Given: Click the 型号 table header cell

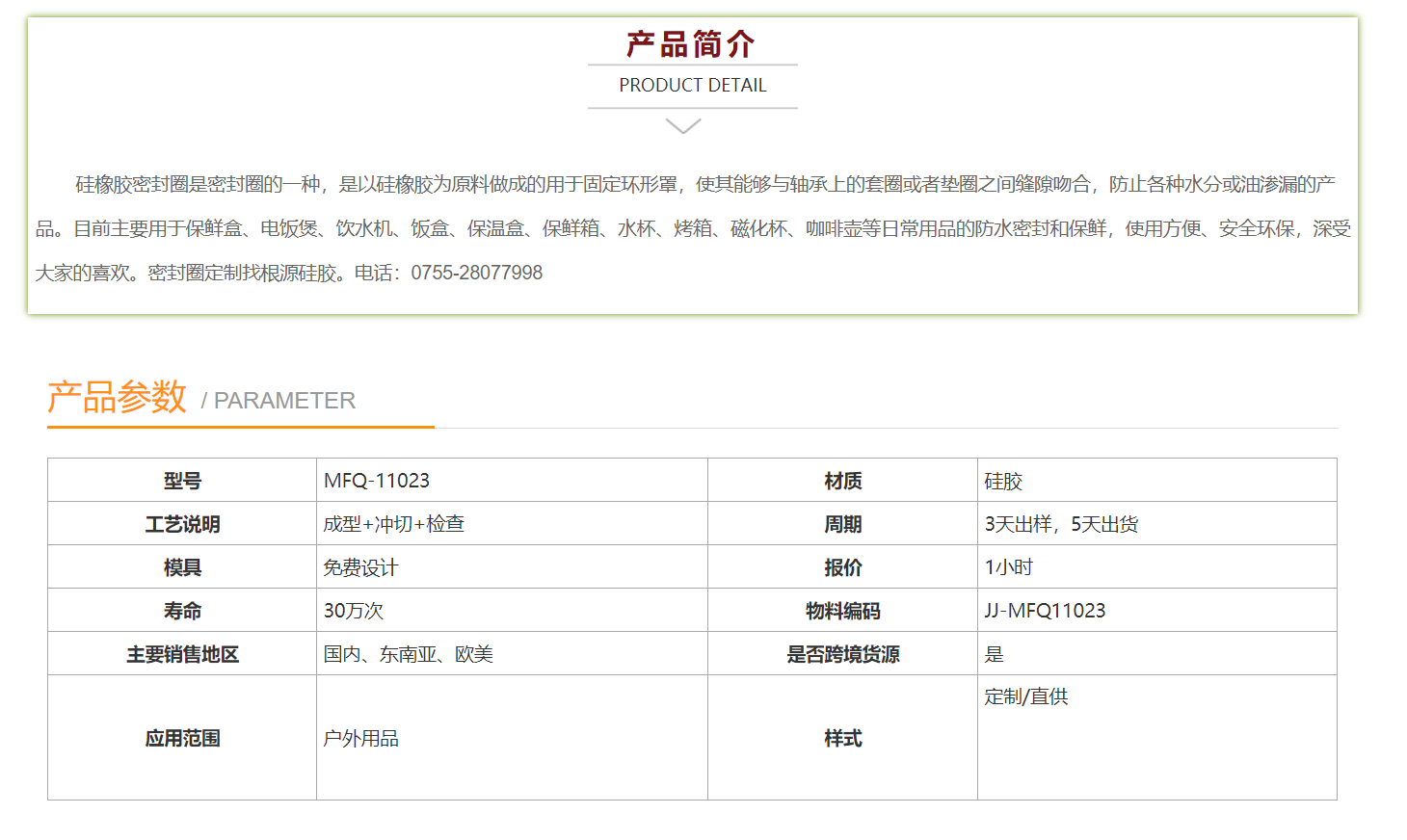Looking at the screenshot, I should pos(182,481).
